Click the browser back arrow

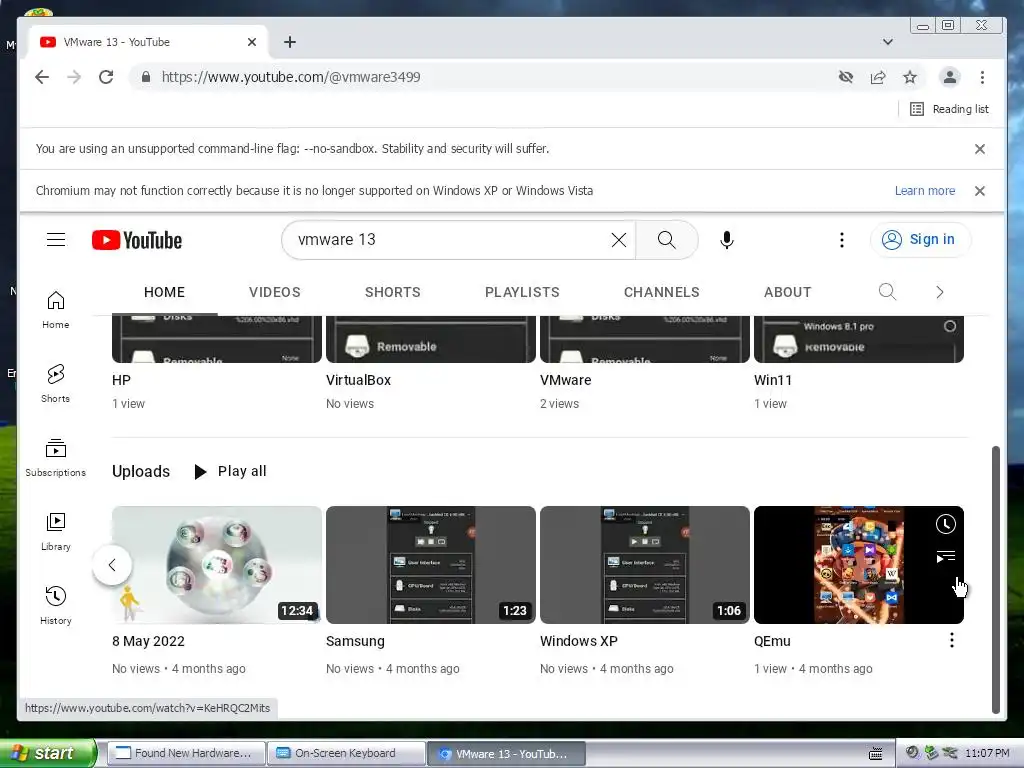click(42, 77)
